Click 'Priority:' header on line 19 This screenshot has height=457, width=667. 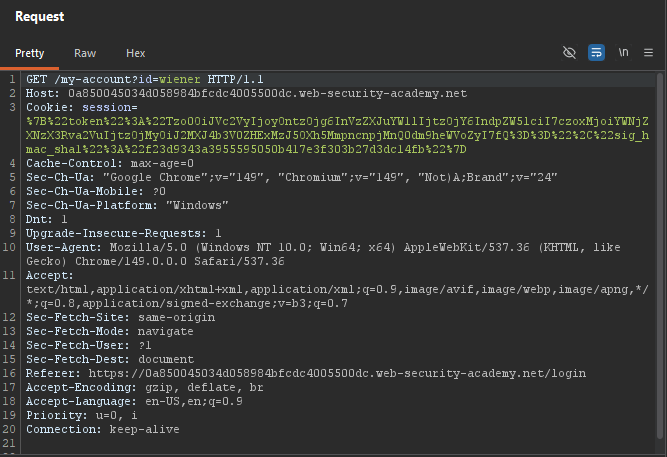point(57,415)
